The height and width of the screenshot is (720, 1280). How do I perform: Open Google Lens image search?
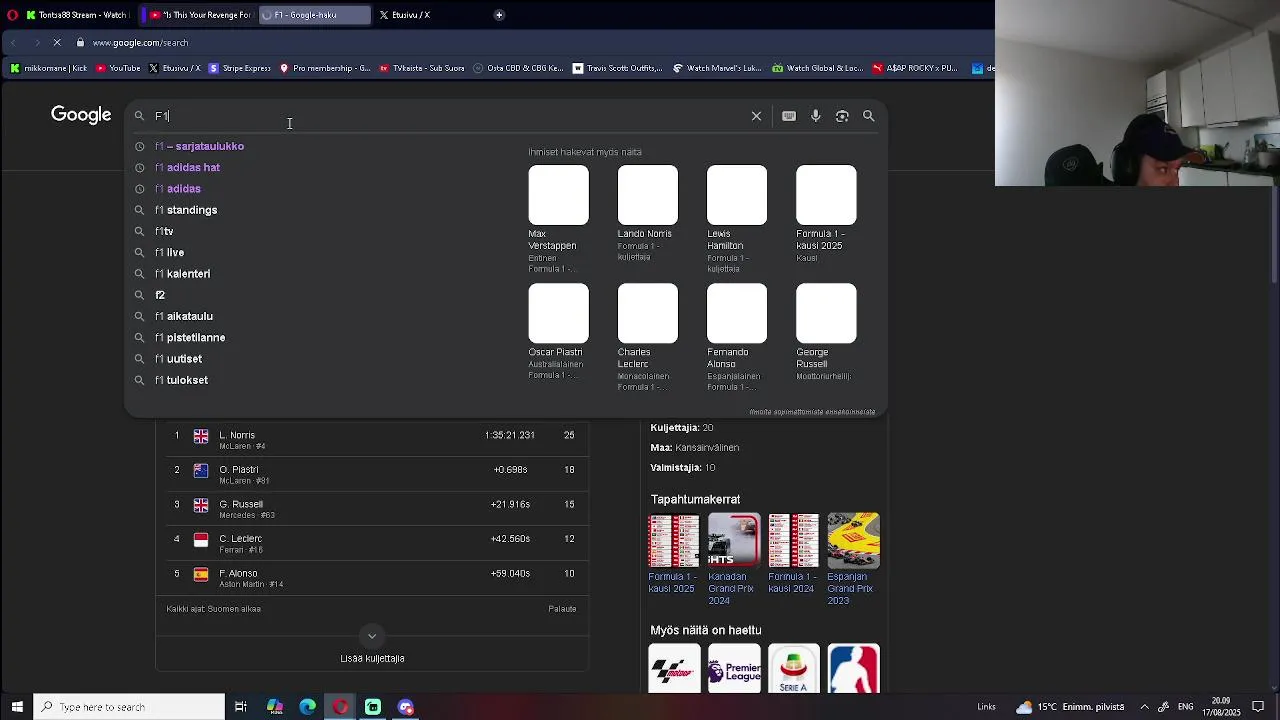(x=842, y=116)
